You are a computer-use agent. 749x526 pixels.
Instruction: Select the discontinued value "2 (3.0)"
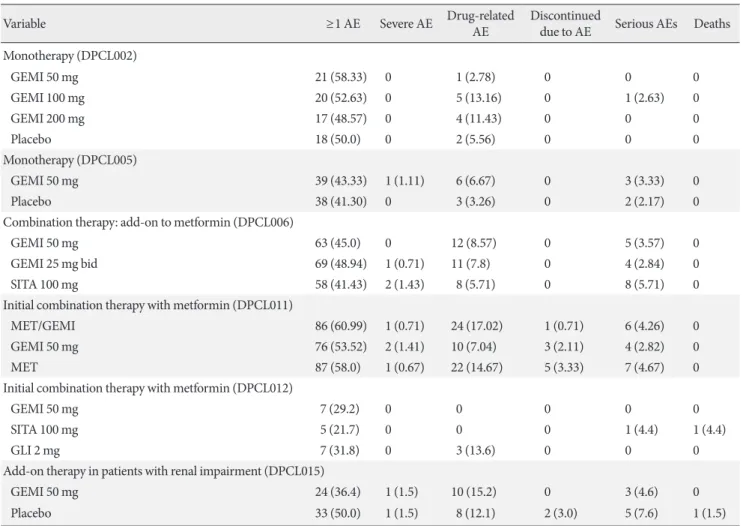point(560,513)
